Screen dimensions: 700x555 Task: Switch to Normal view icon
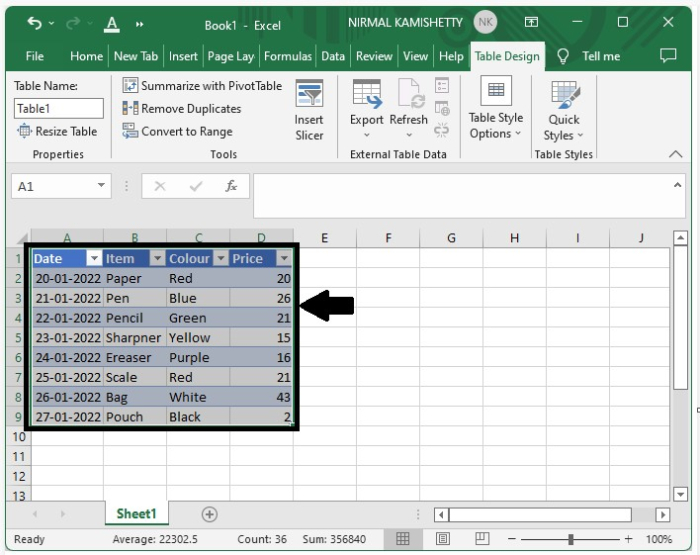(402, 539)
